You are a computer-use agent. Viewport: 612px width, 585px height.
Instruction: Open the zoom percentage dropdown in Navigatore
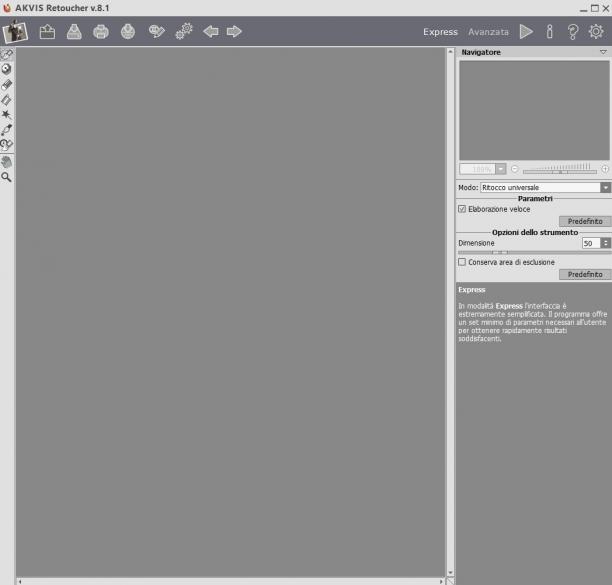coord(501,169)
